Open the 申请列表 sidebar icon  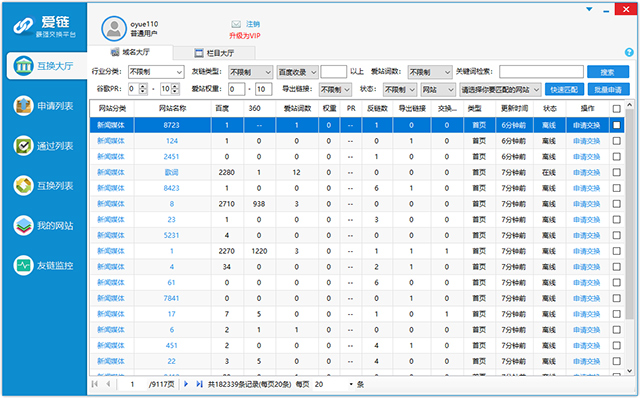point(23,106)
